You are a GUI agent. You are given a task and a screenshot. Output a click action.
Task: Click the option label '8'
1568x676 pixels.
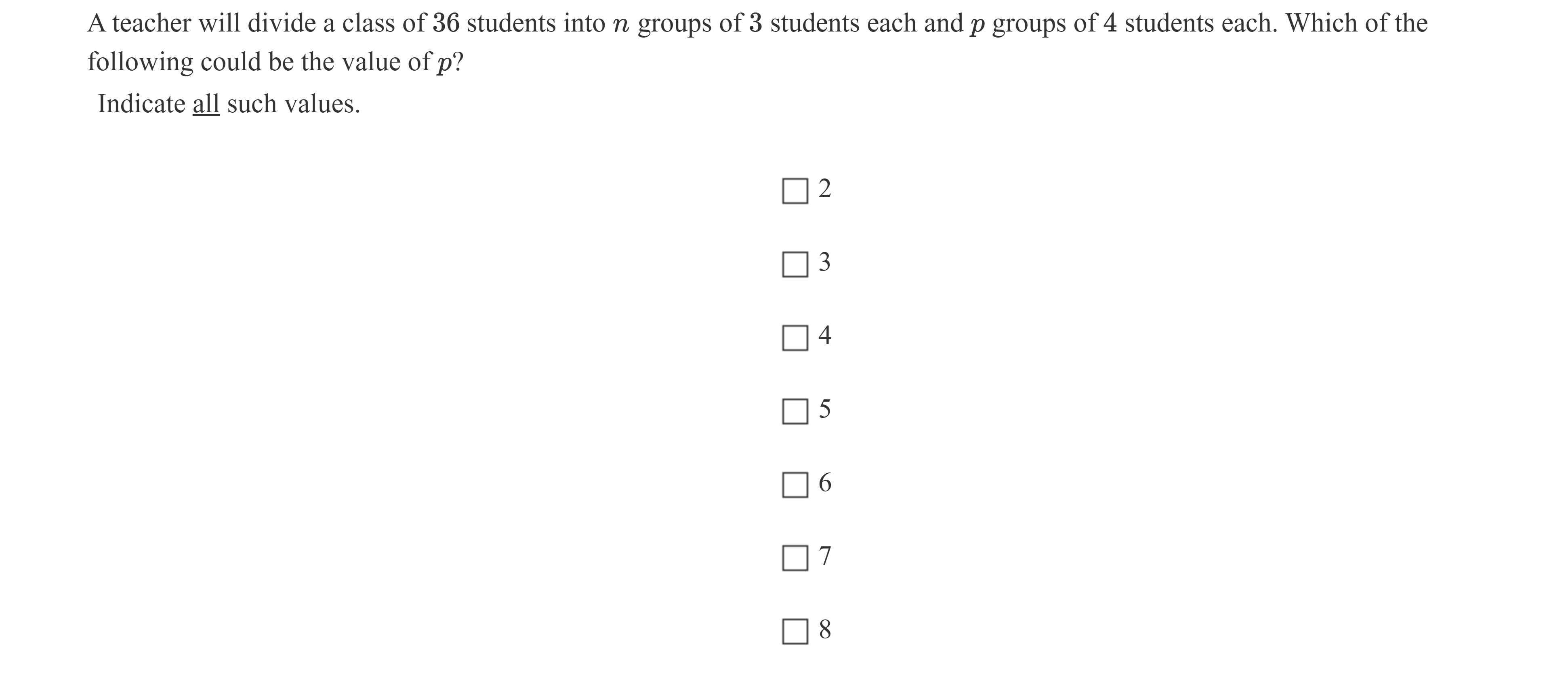tap(825, 629)
